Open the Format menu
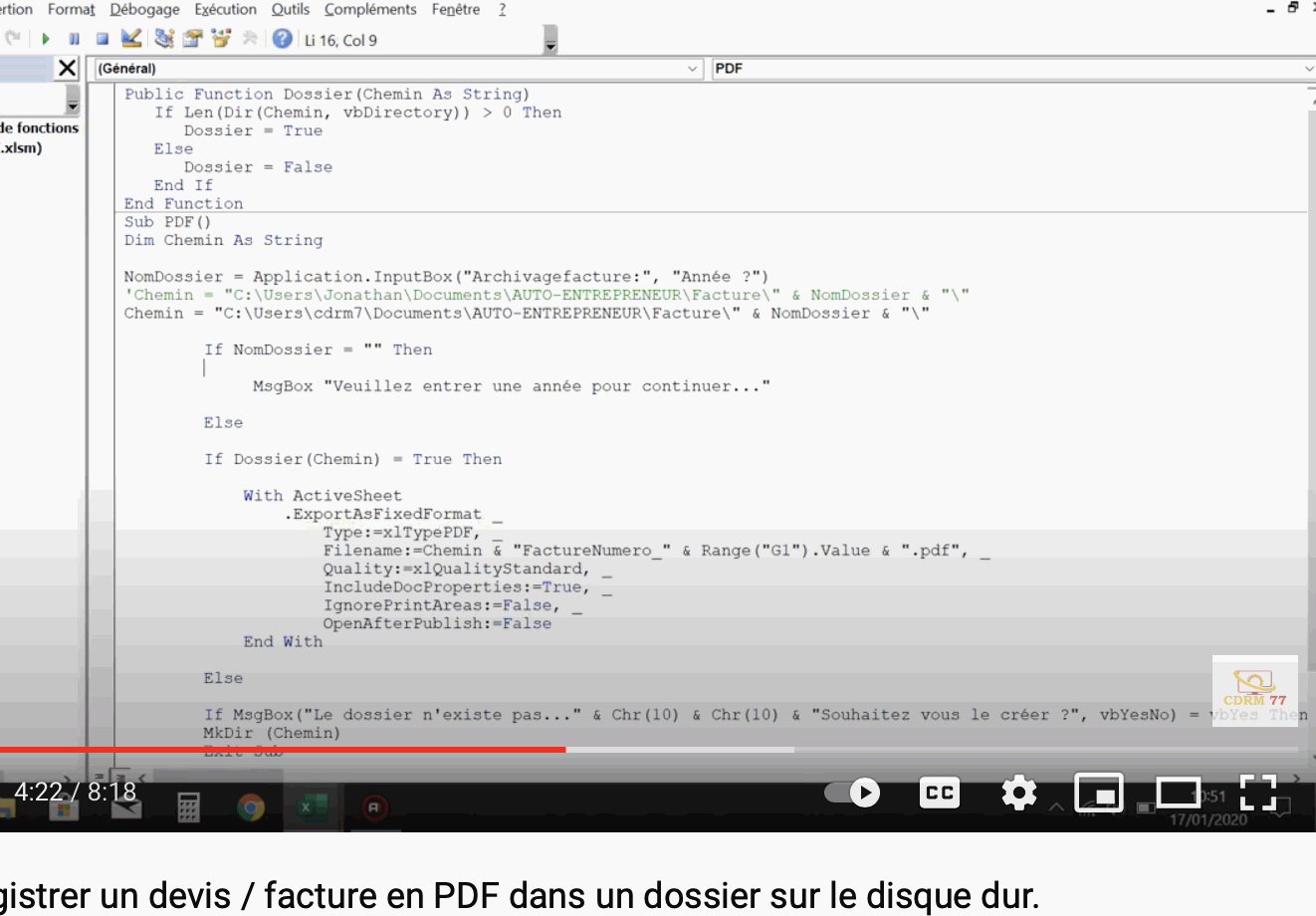Screen dimensions: 1316x916 [x=72, y=9]
